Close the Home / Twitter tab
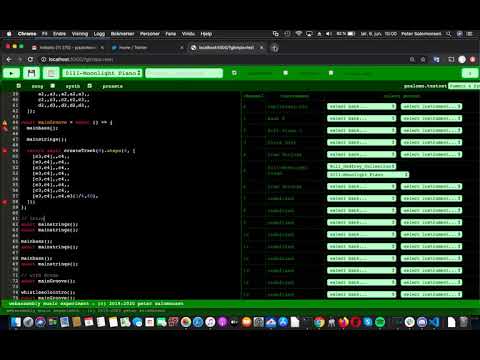The height and width of the screenshot is (360, 480). 182,48
